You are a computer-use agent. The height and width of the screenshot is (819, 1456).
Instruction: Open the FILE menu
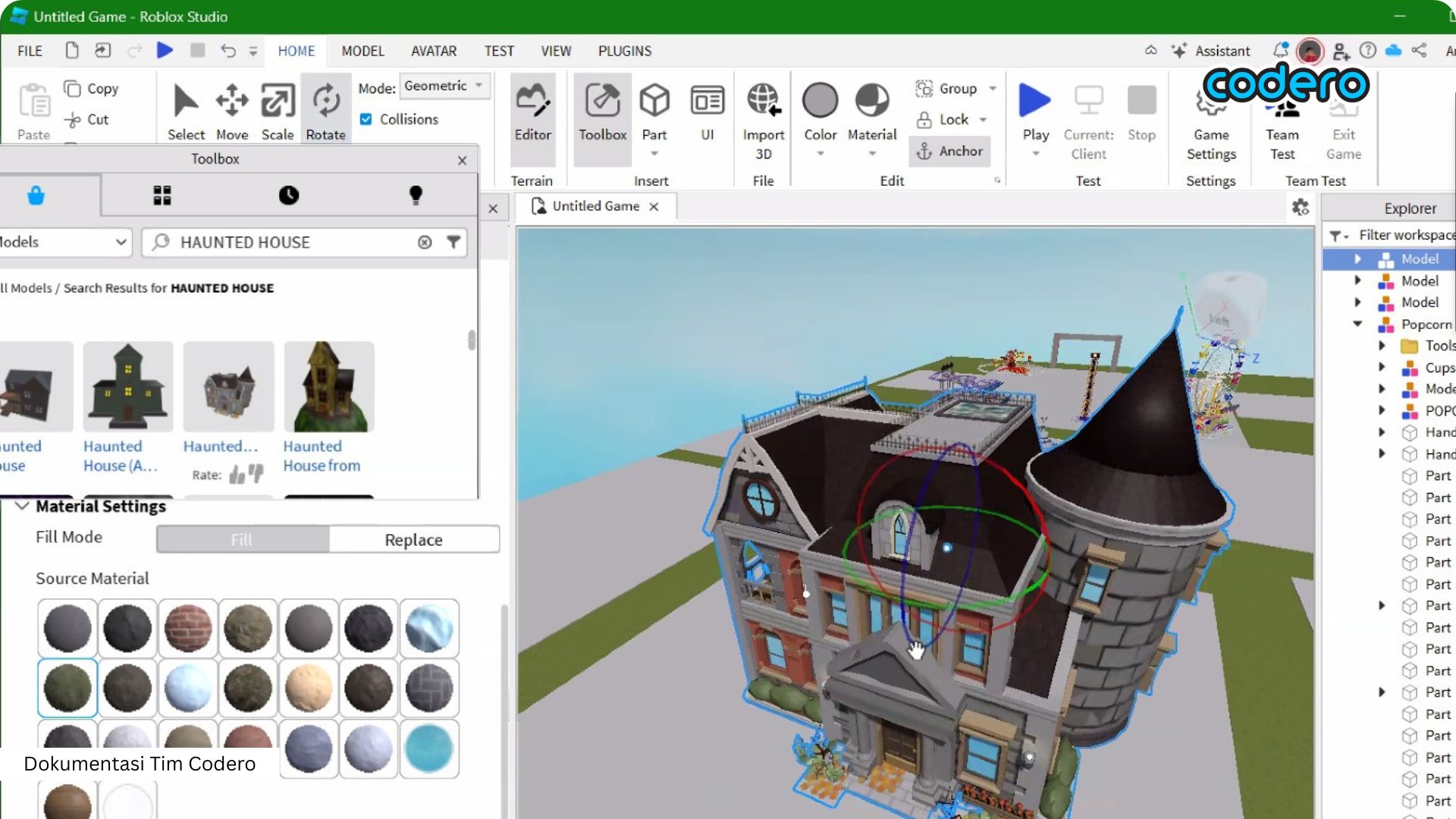pos(30,51)
